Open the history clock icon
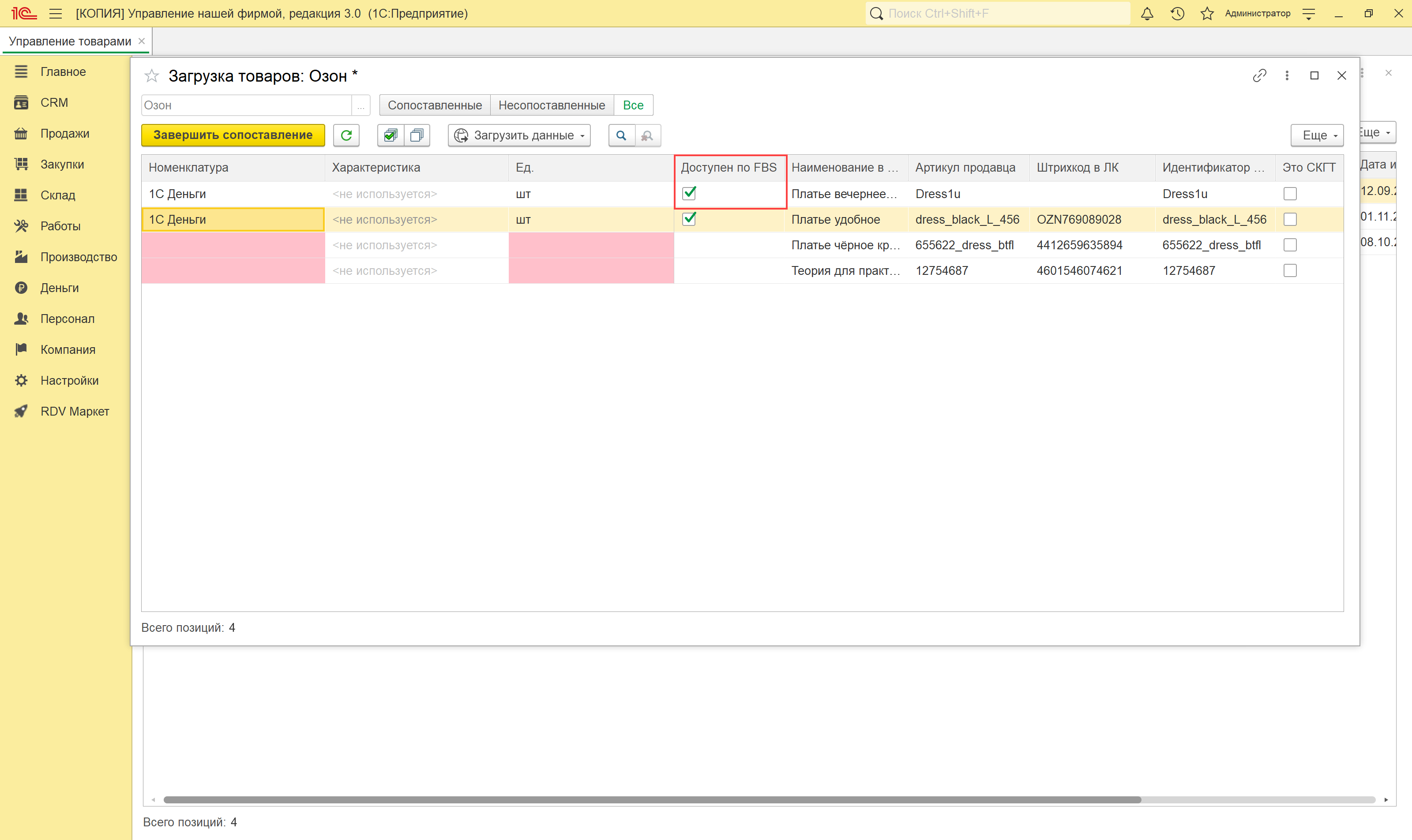 (1177, 14)
